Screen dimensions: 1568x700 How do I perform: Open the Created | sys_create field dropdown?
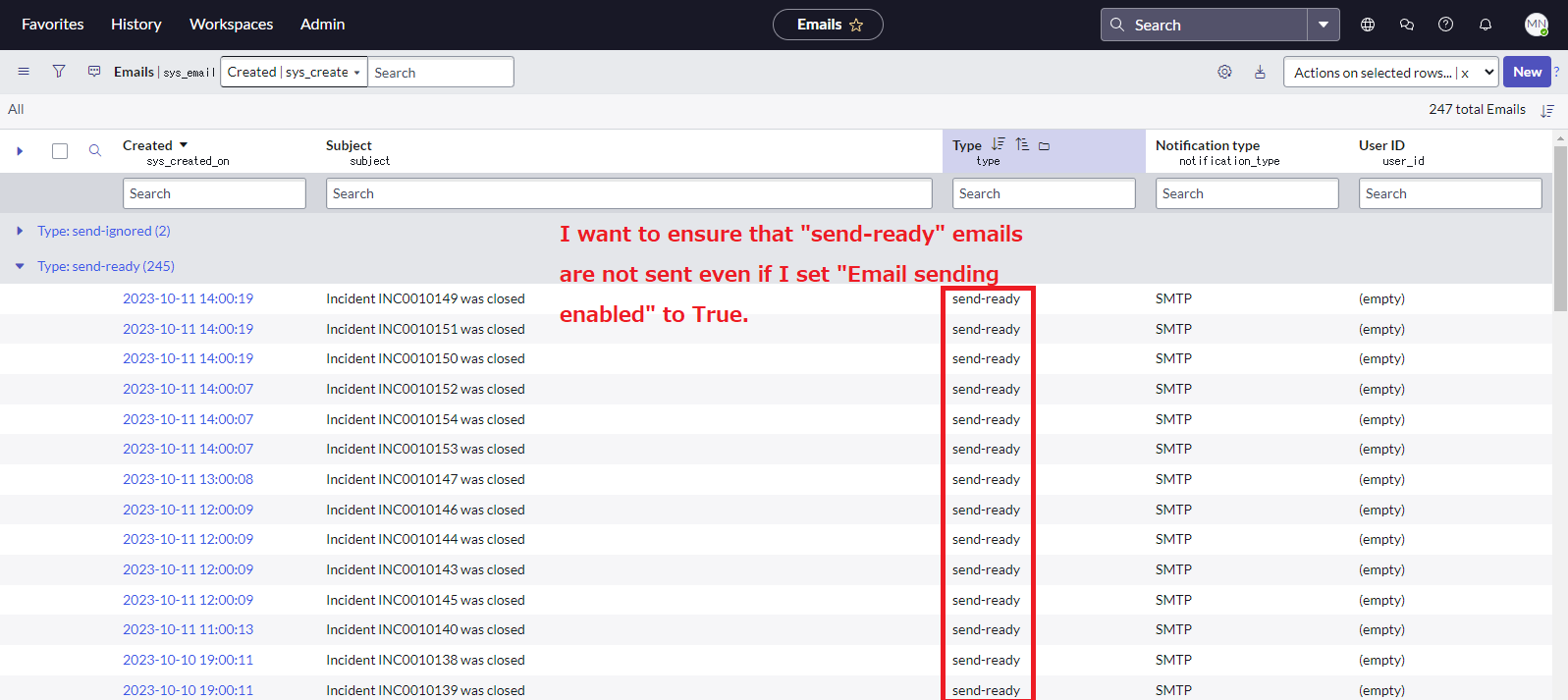pos(294,72)
